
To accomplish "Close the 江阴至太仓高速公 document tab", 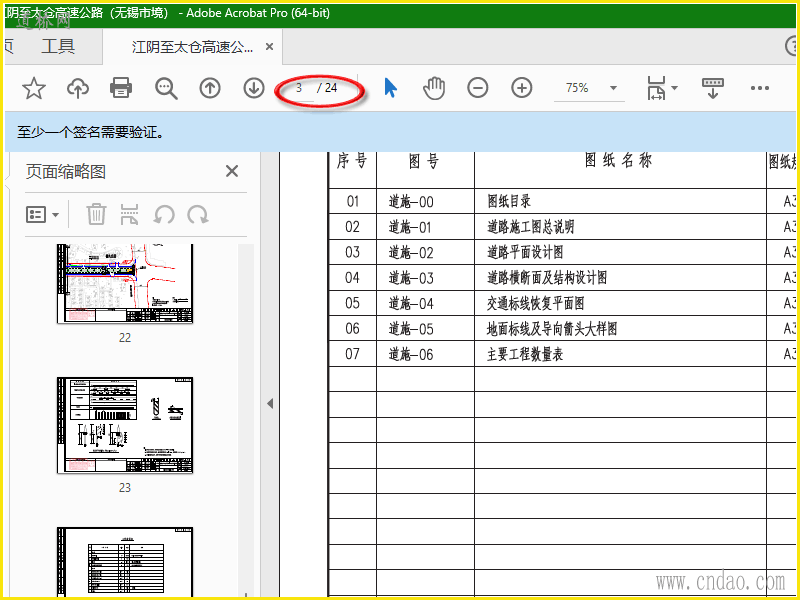I will [269, 47].
